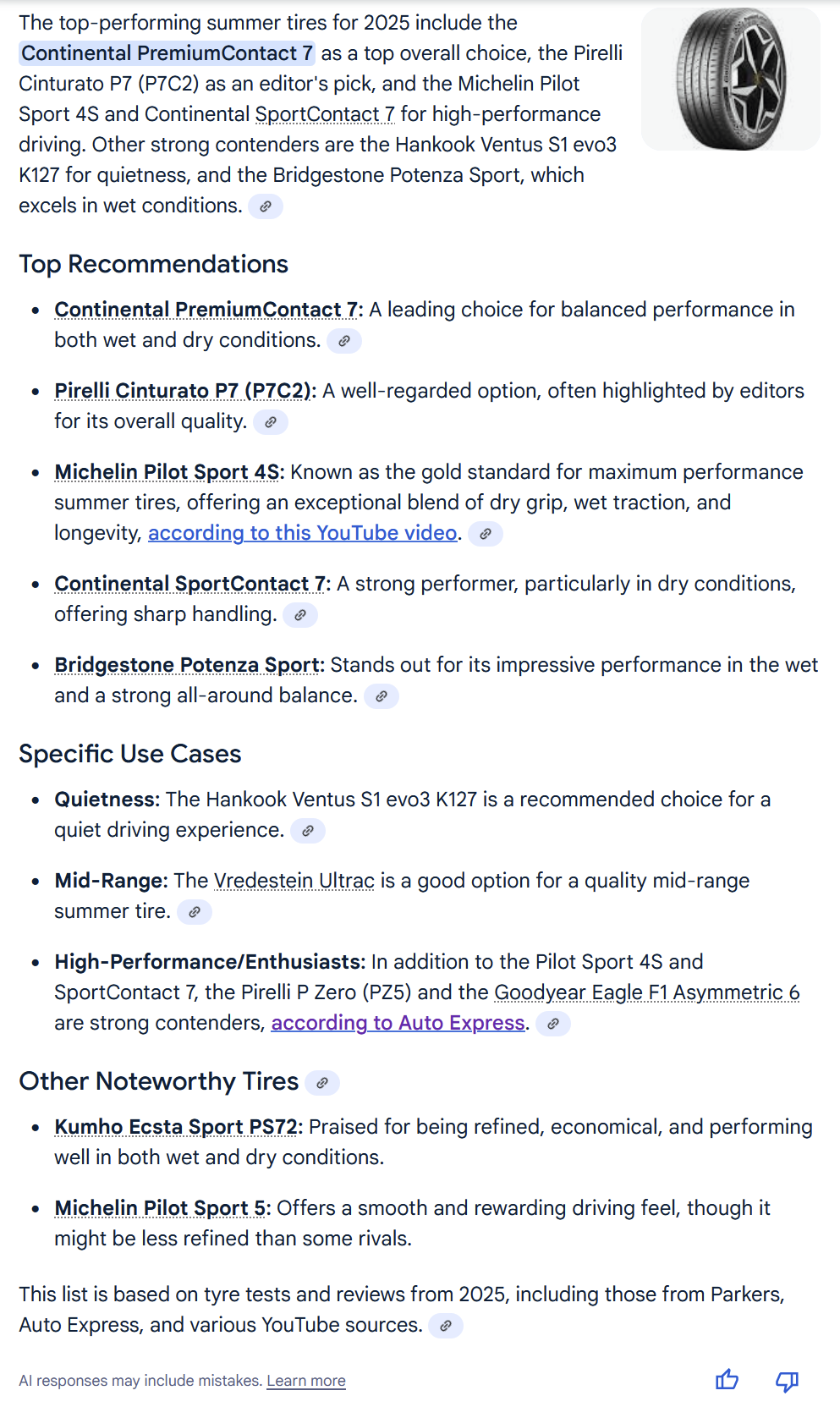Screen dimensions: 840x1407
Task: Click source link icon beside Other Noteworthy Tires
Action: tap(322, 1083)
